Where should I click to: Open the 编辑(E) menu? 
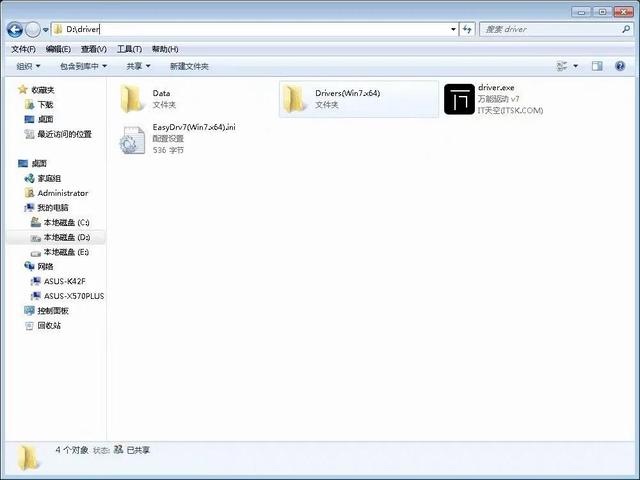(58, 49)
